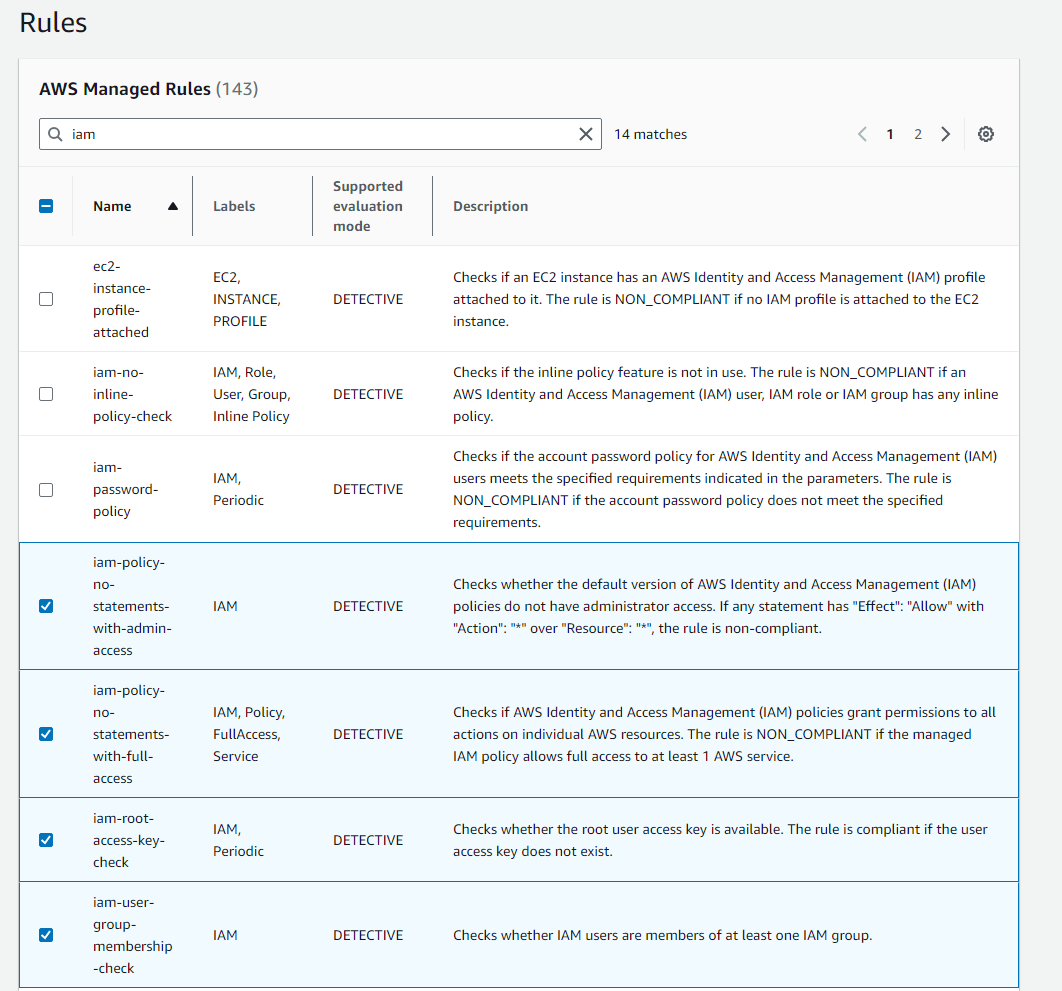Sort by Name ascending arrow
Screen dimensions: 1062x991
point(173,206)
